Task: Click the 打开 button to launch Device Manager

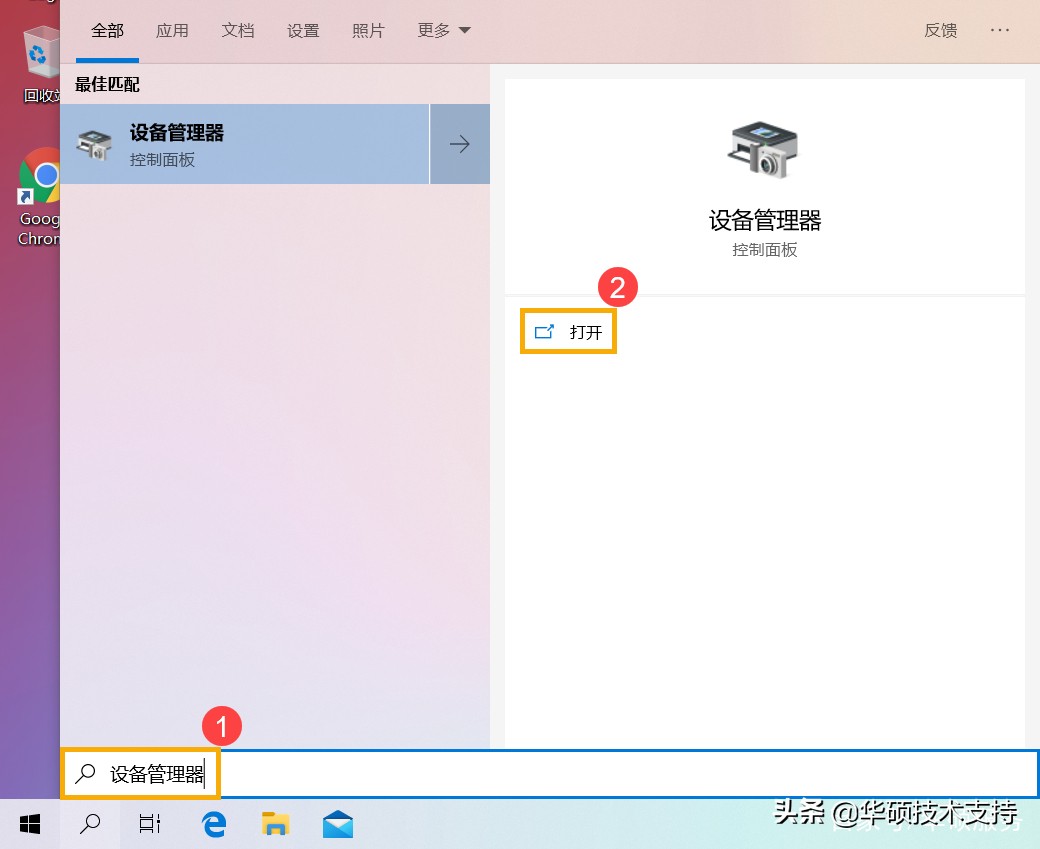Action: point(568,331)
